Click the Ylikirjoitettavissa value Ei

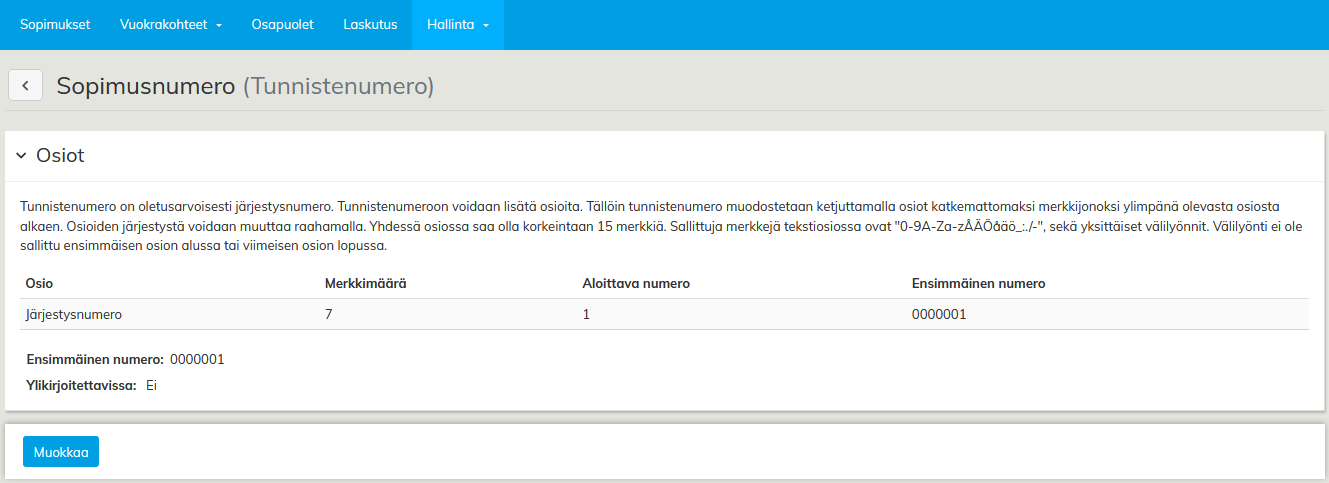(152, 385)
